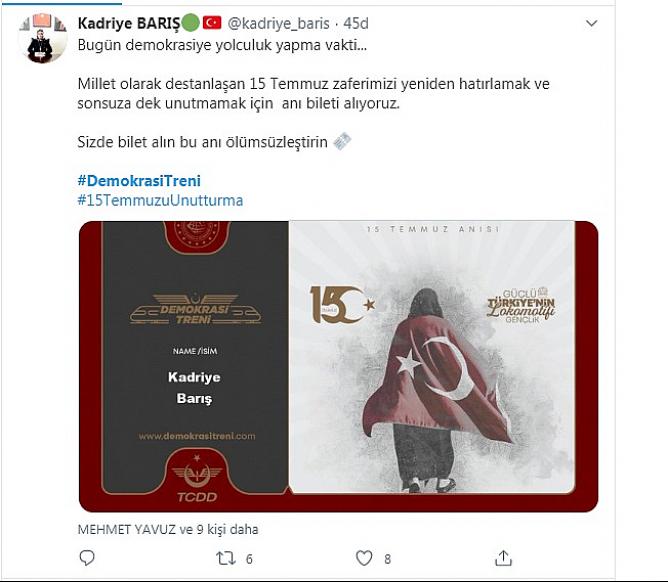Viewport: 668px width, 582px height.
Task: Click the like count 8
Action: tap(387, 559)
